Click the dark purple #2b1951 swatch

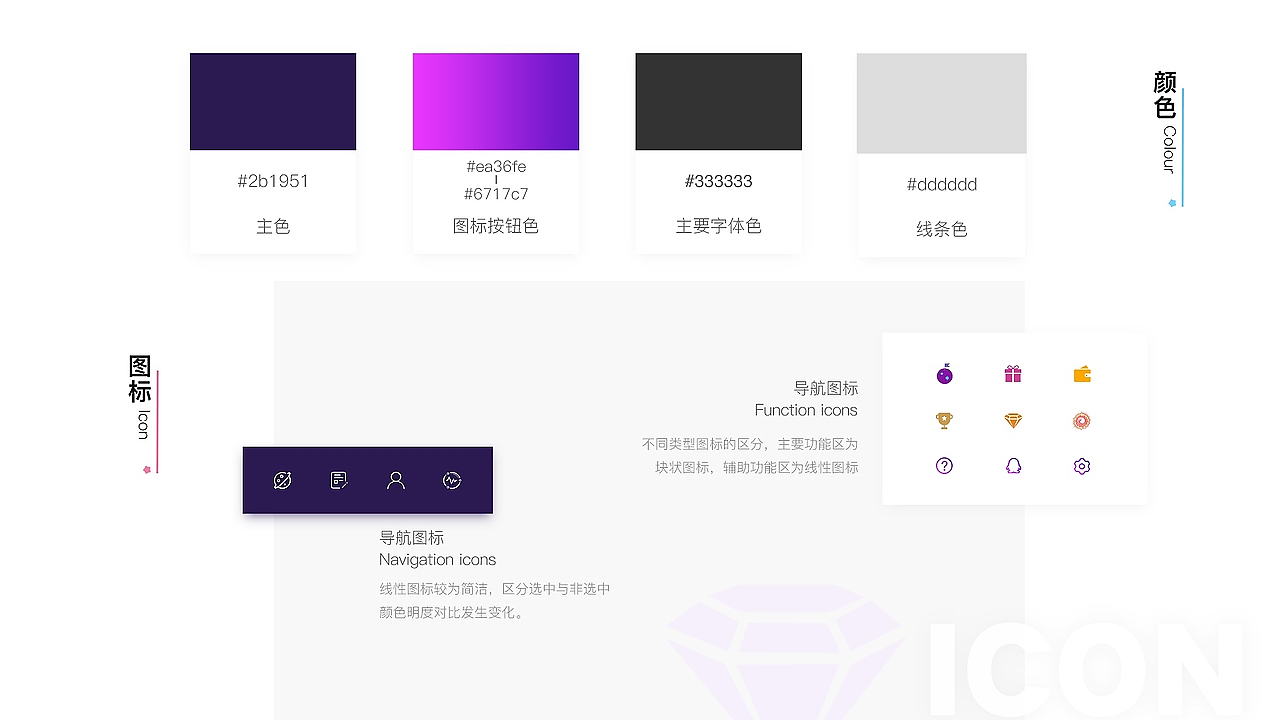coord(273,102)
